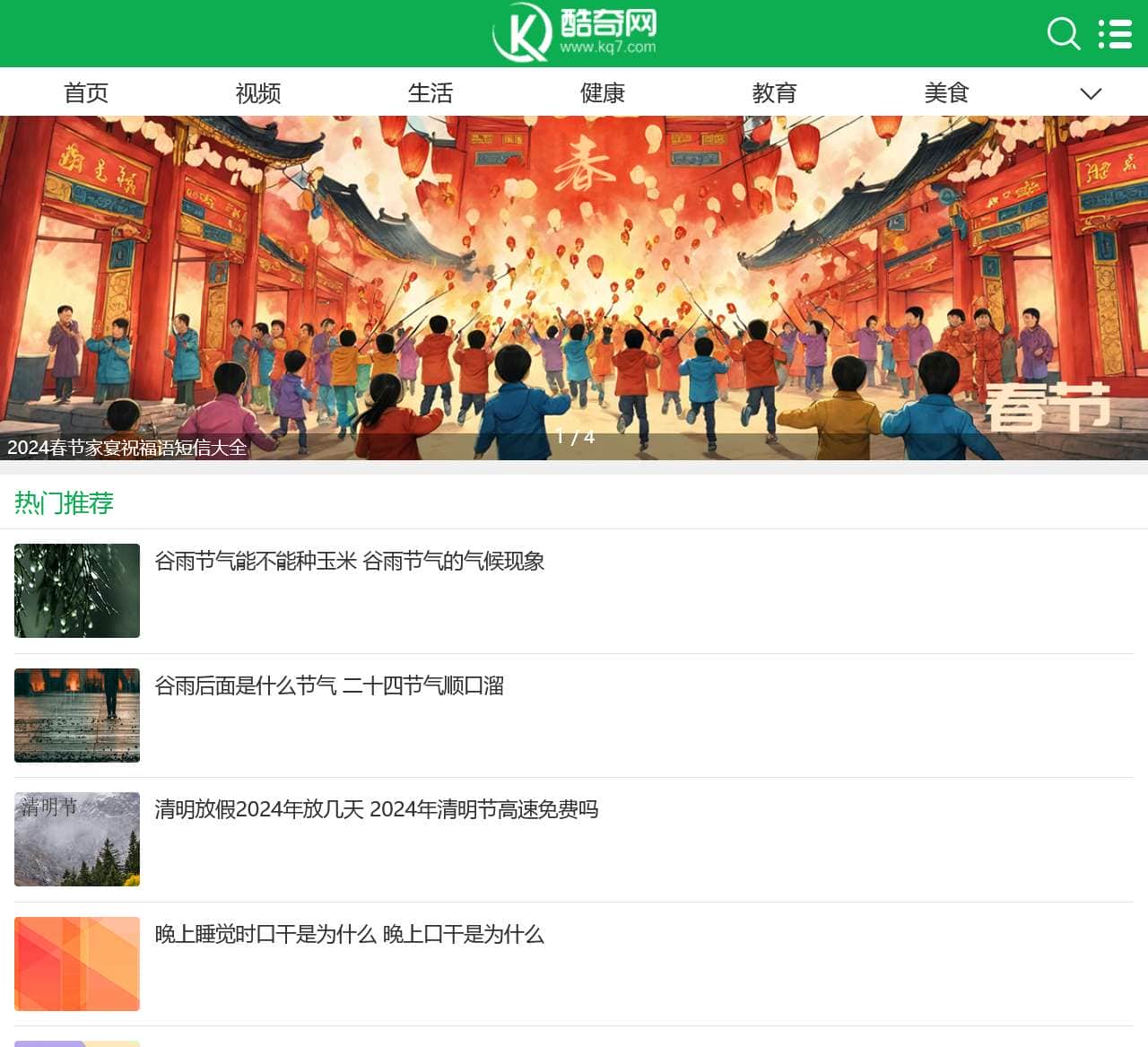This screenshot has width=1148, height=1047.
Task: Click the 1 / 4 slide counter
Action: tap(575, 437)
